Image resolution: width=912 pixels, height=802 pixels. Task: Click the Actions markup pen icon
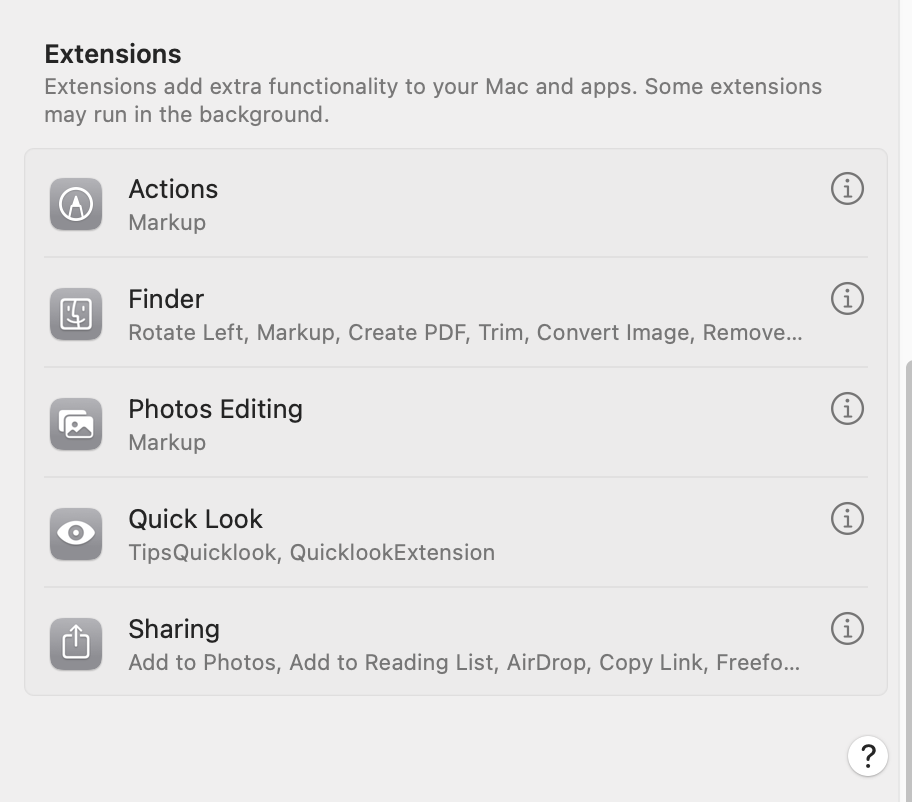(76, 204)
